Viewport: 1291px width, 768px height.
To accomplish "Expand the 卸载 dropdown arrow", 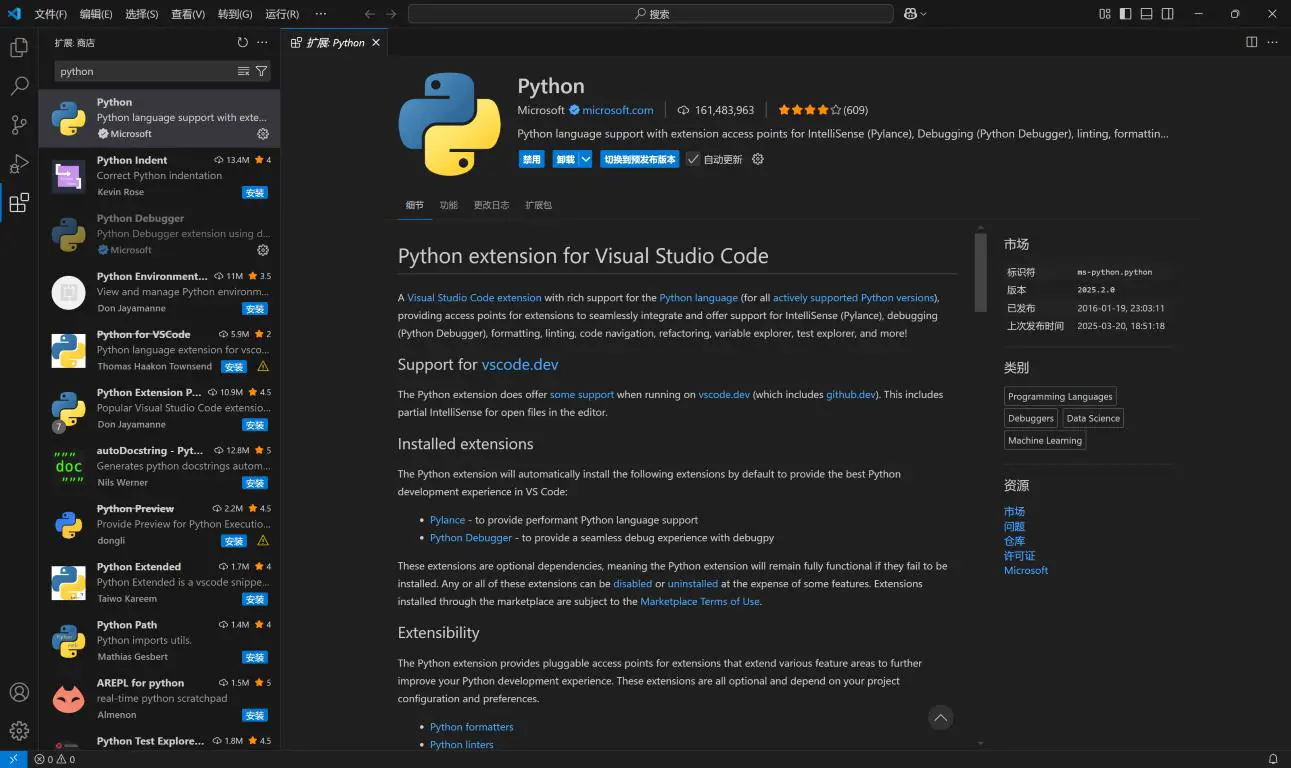I will (586, 159).
